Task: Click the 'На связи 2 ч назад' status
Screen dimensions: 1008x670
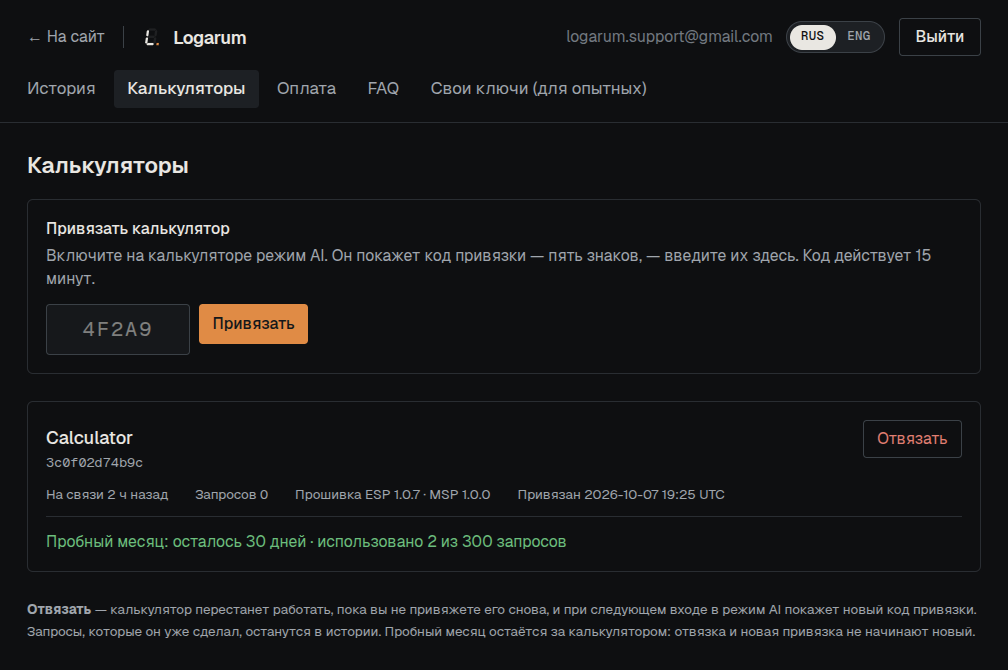Action: pyautogui.click(x=107, y=494)
